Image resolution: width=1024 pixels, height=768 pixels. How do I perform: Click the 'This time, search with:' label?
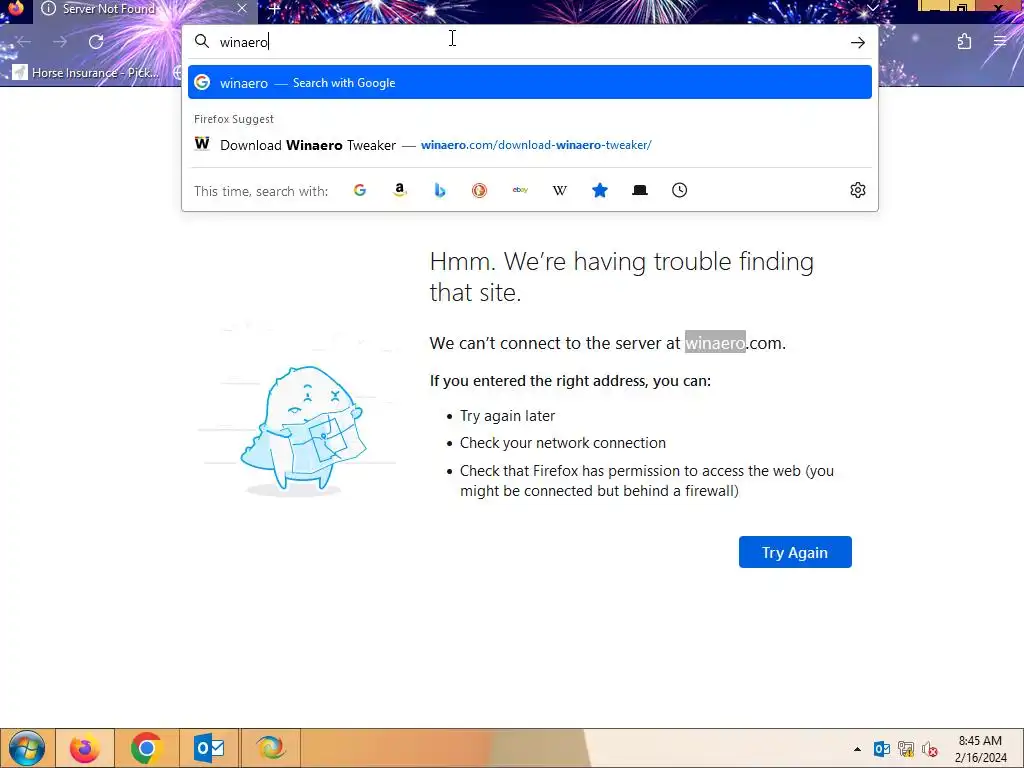261,191
